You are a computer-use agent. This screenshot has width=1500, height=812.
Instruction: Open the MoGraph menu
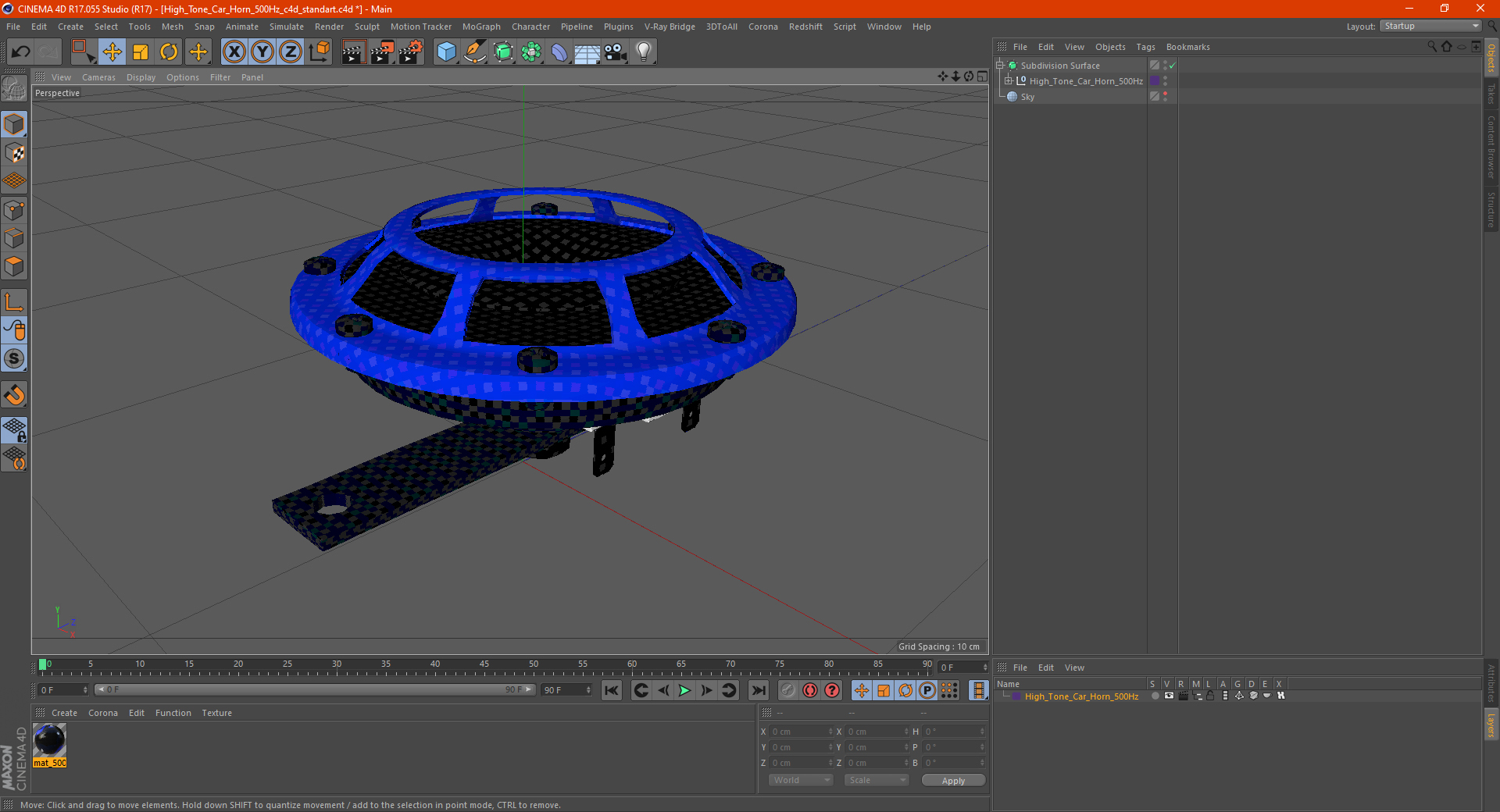tap(481, 27)
